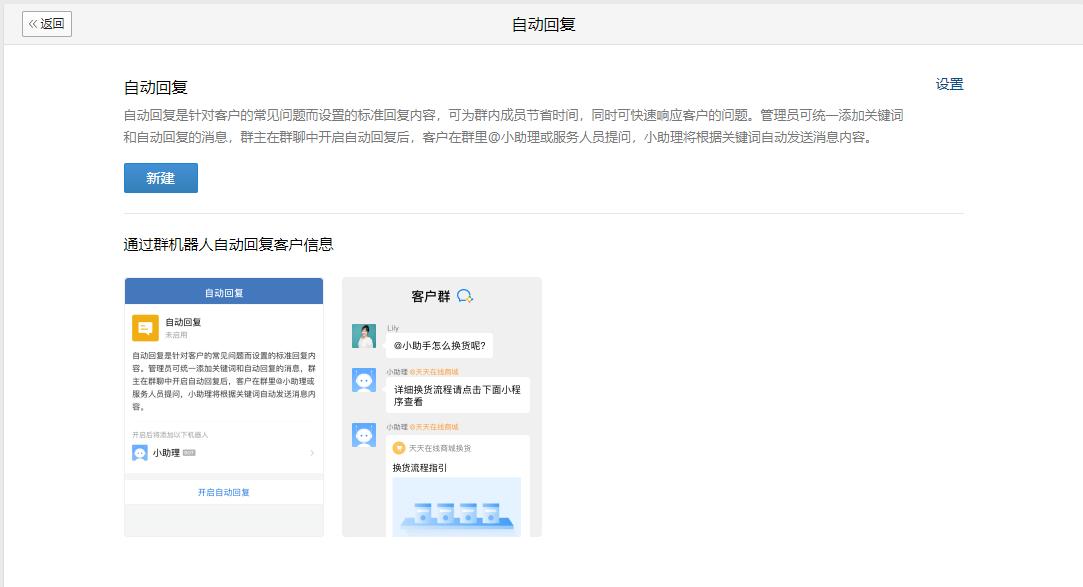Click 小助理 avatar next to the 详细换货流程 reply

[363, 380]
